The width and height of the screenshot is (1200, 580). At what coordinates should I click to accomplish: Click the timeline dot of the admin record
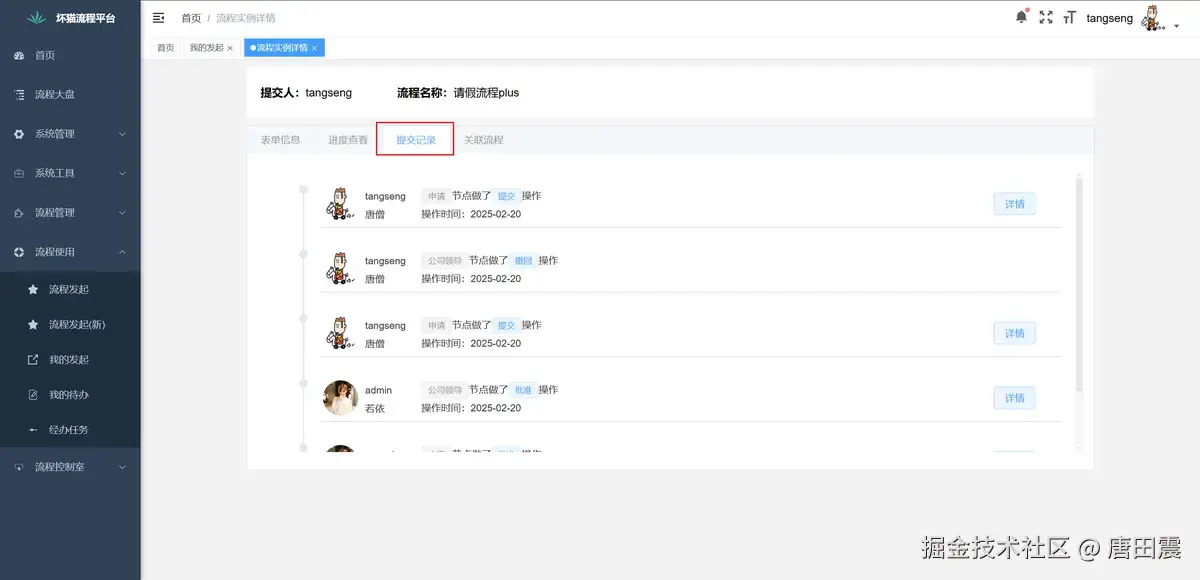303,383
